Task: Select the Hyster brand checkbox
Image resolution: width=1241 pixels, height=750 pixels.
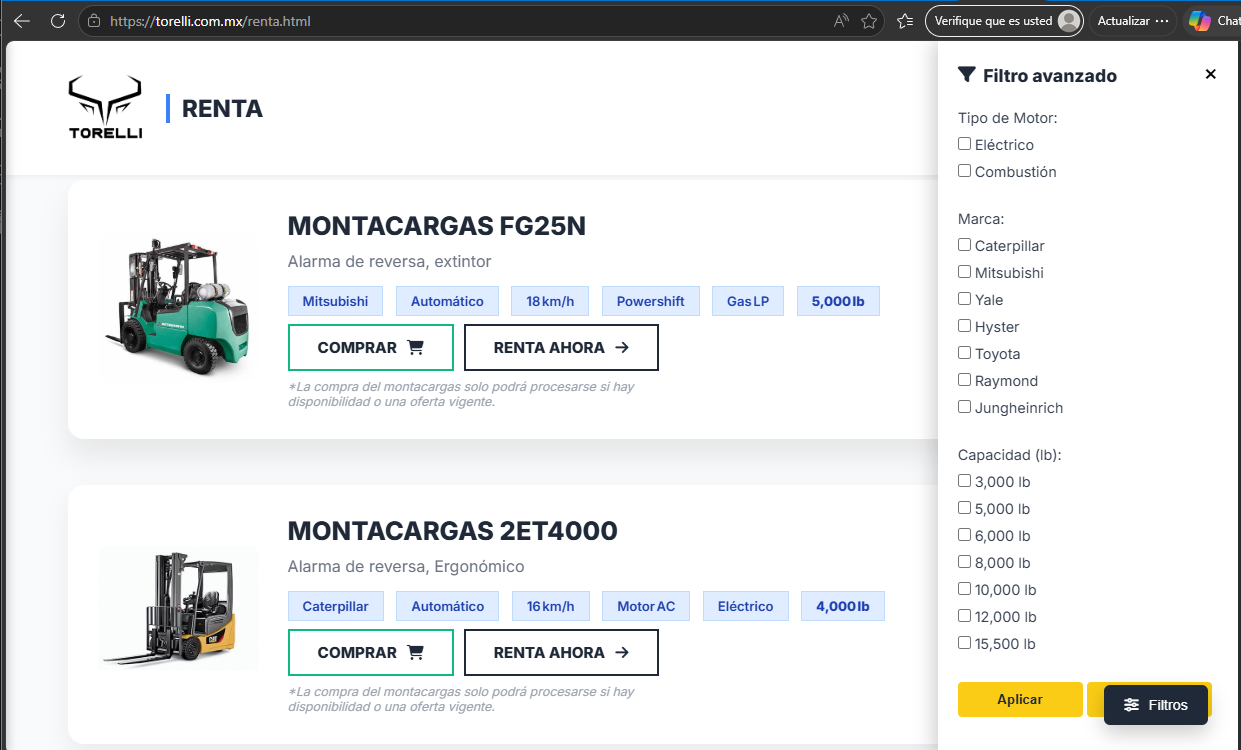Action: point(964,326)
